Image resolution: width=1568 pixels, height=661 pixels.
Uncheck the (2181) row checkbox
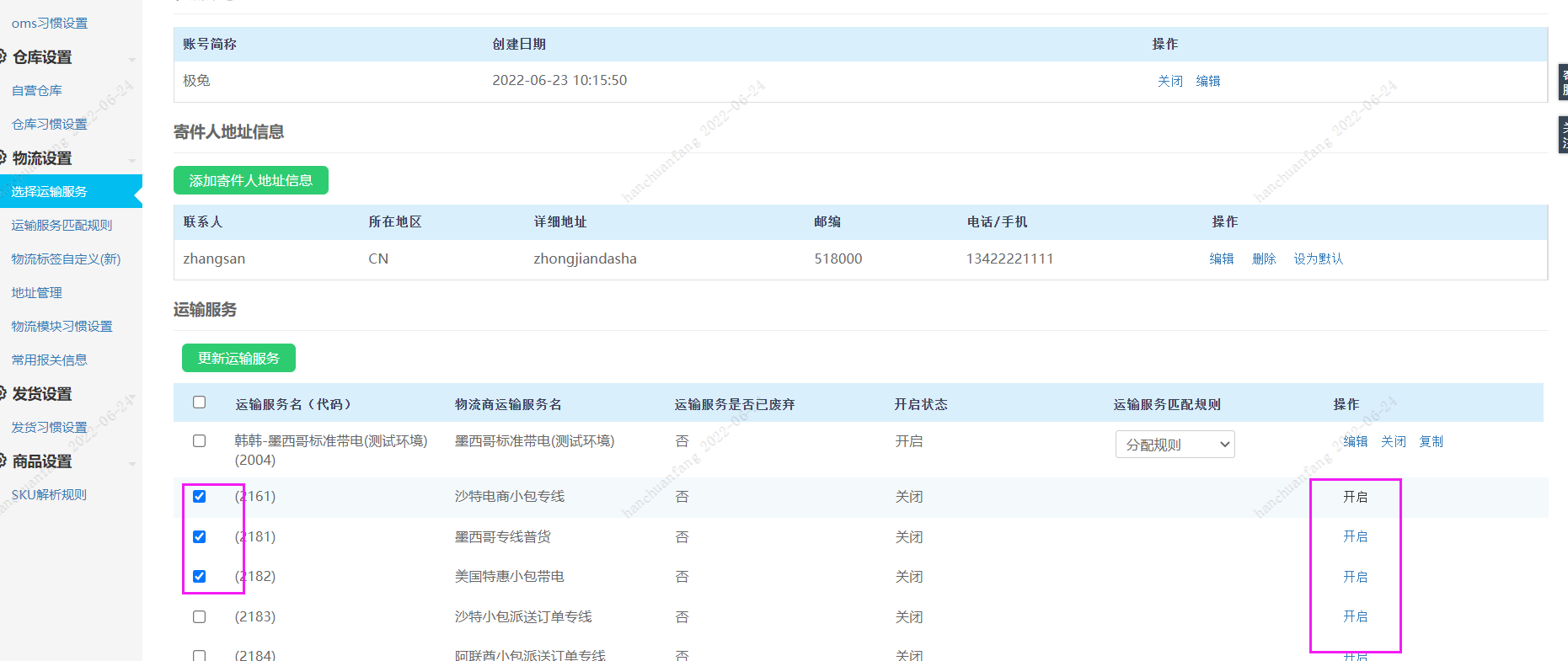point(200,537)
